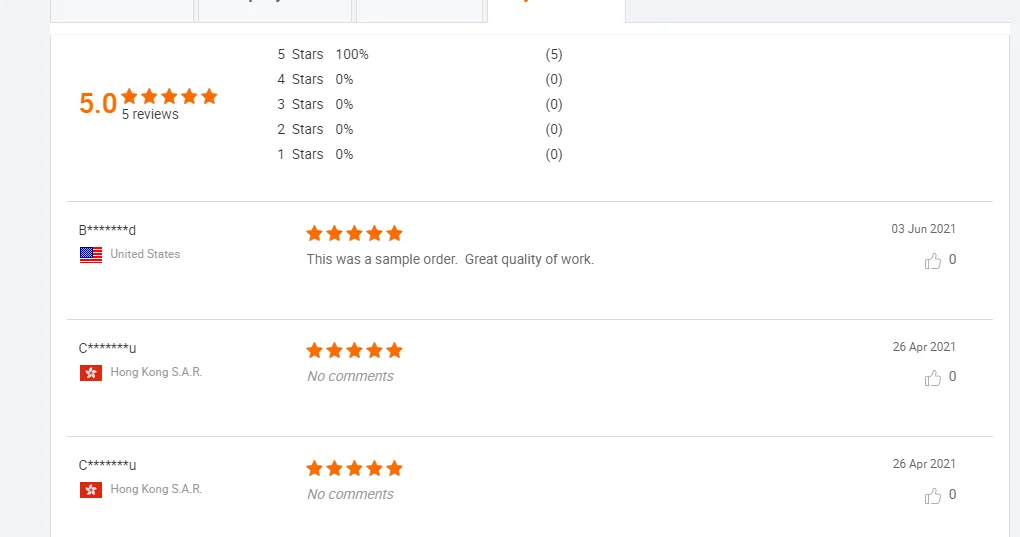Click the "United States" country label
The image size is (1020, 537).
pos(145,254)
